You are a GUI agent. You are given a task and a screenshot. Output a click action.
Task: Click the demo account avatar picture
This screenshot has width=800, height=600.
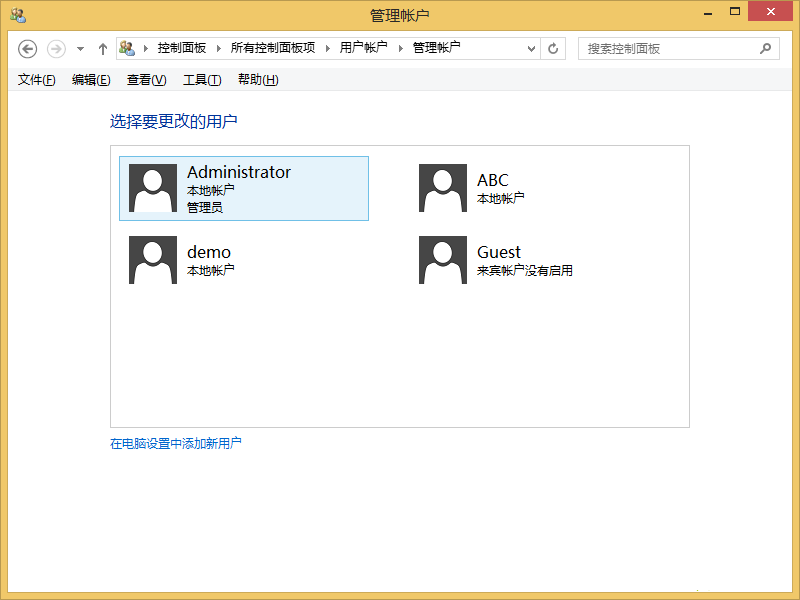click(x=152, y=259)
